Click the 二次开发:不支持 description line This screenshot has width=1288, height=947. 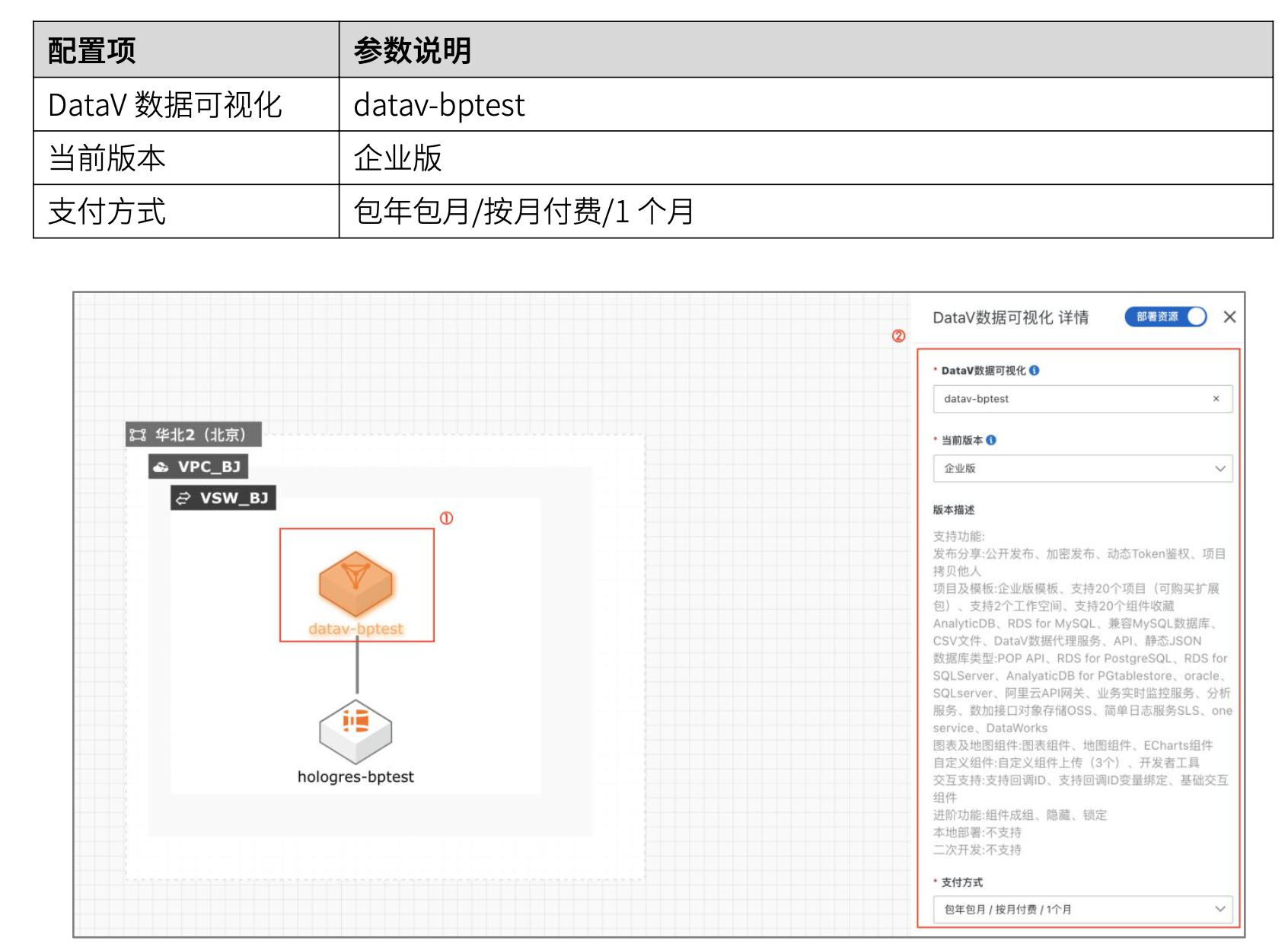[977, 850]
